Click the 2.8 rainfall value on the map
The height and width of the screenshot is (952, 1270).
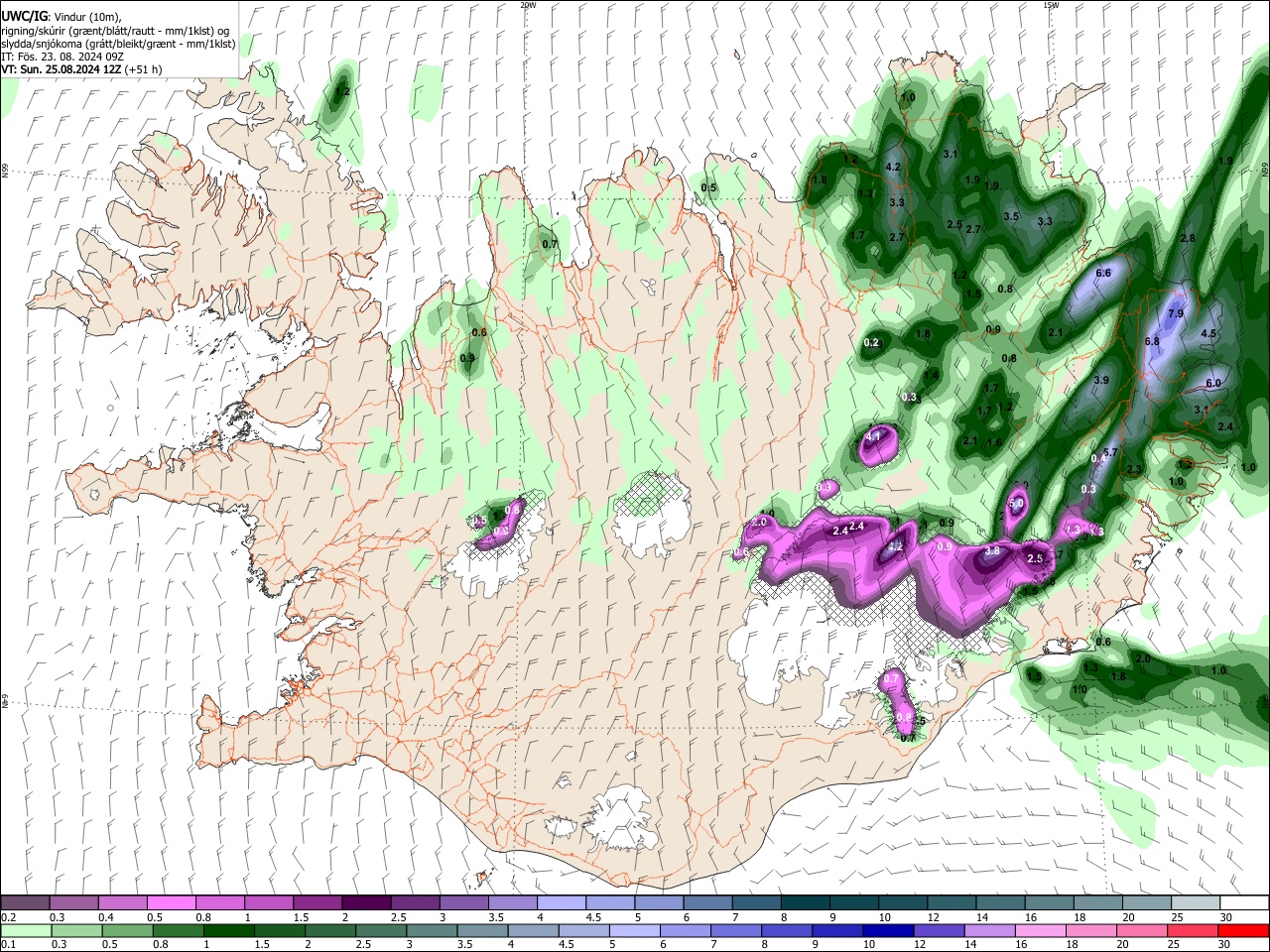pyautogui.click(x=1188, y=238)
